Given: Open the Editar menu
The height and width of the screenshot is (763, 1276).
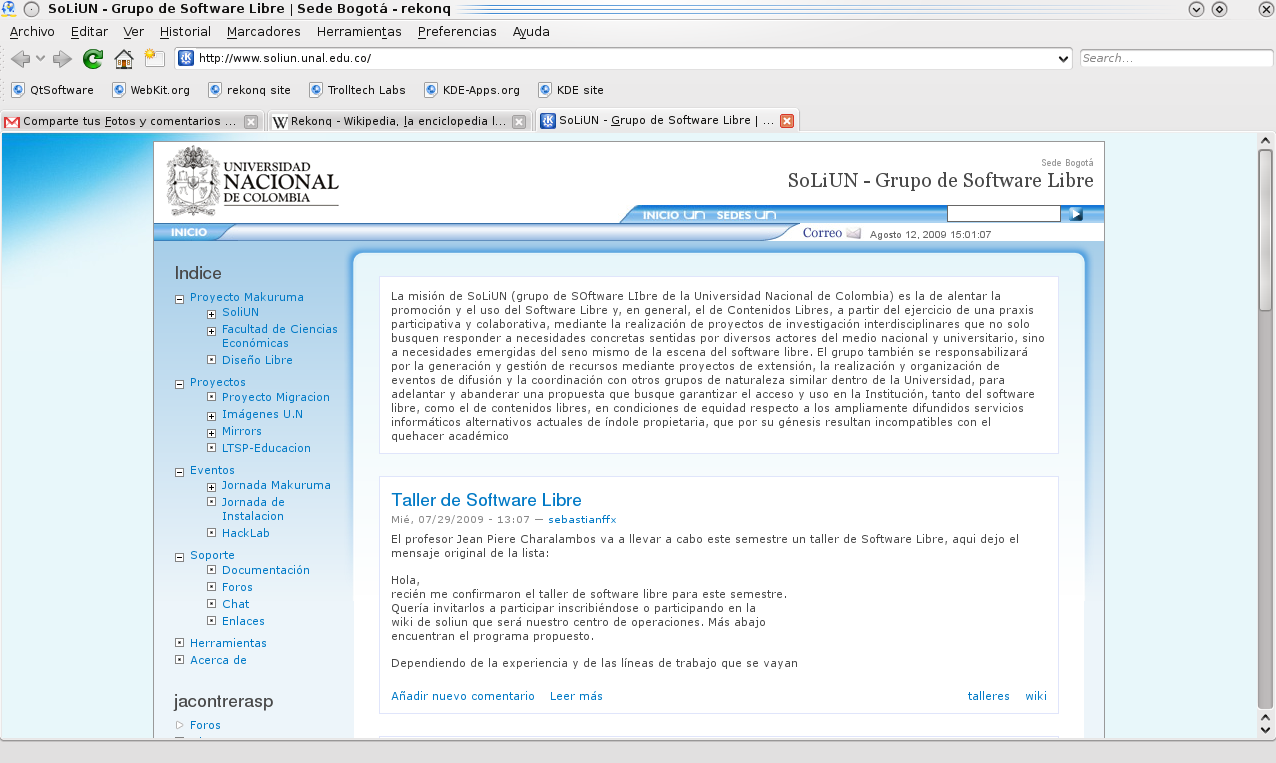Looking at the screenshot, I should 89,31.
